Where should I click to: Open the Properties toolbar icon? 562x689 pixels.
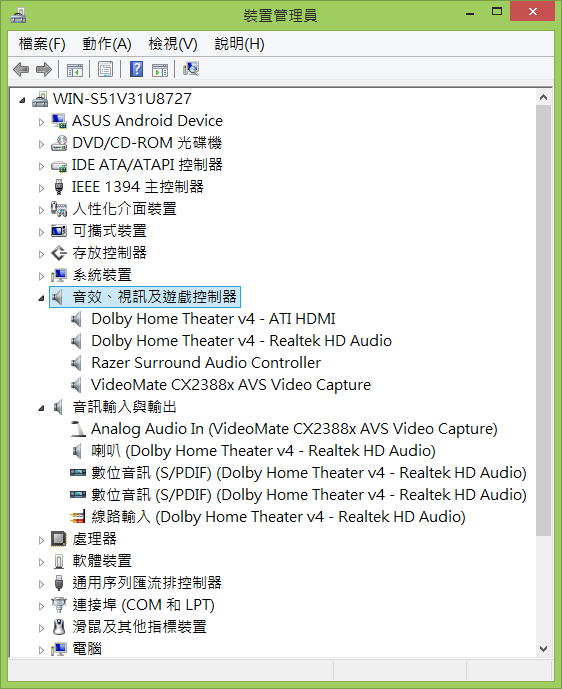[x=105, y=69]
